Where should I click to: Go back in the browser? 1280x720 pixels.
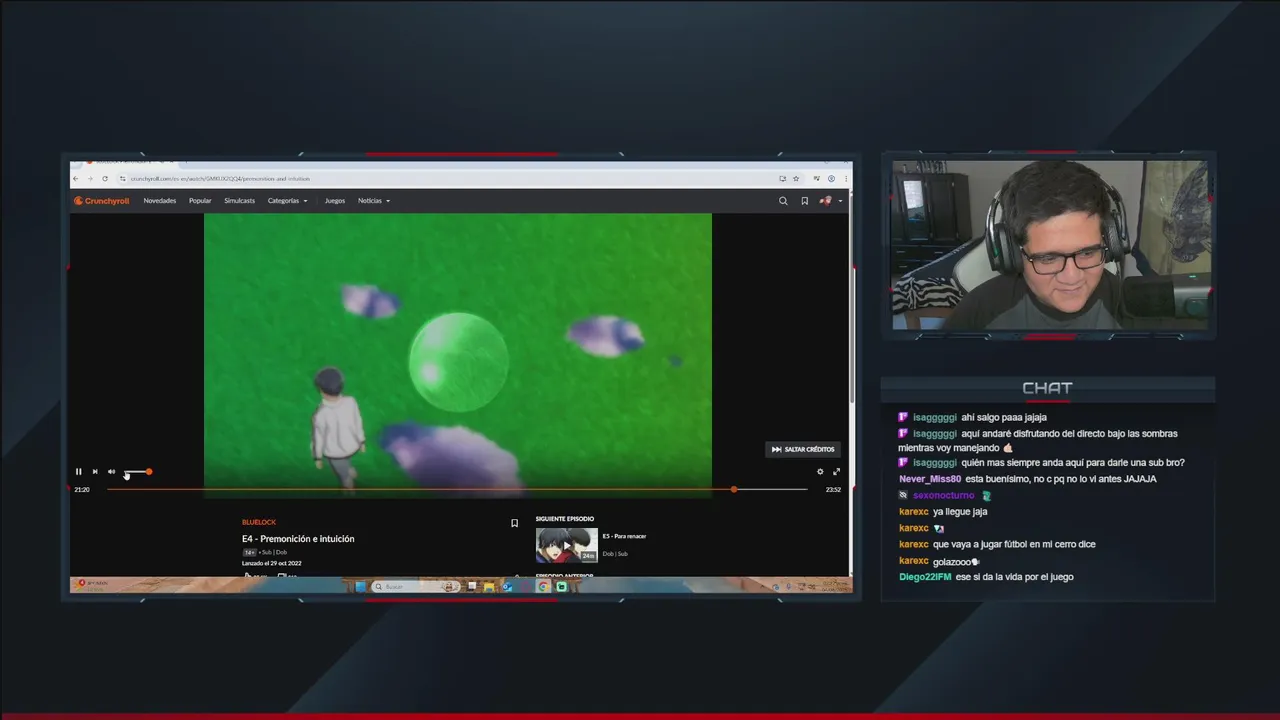76,179
